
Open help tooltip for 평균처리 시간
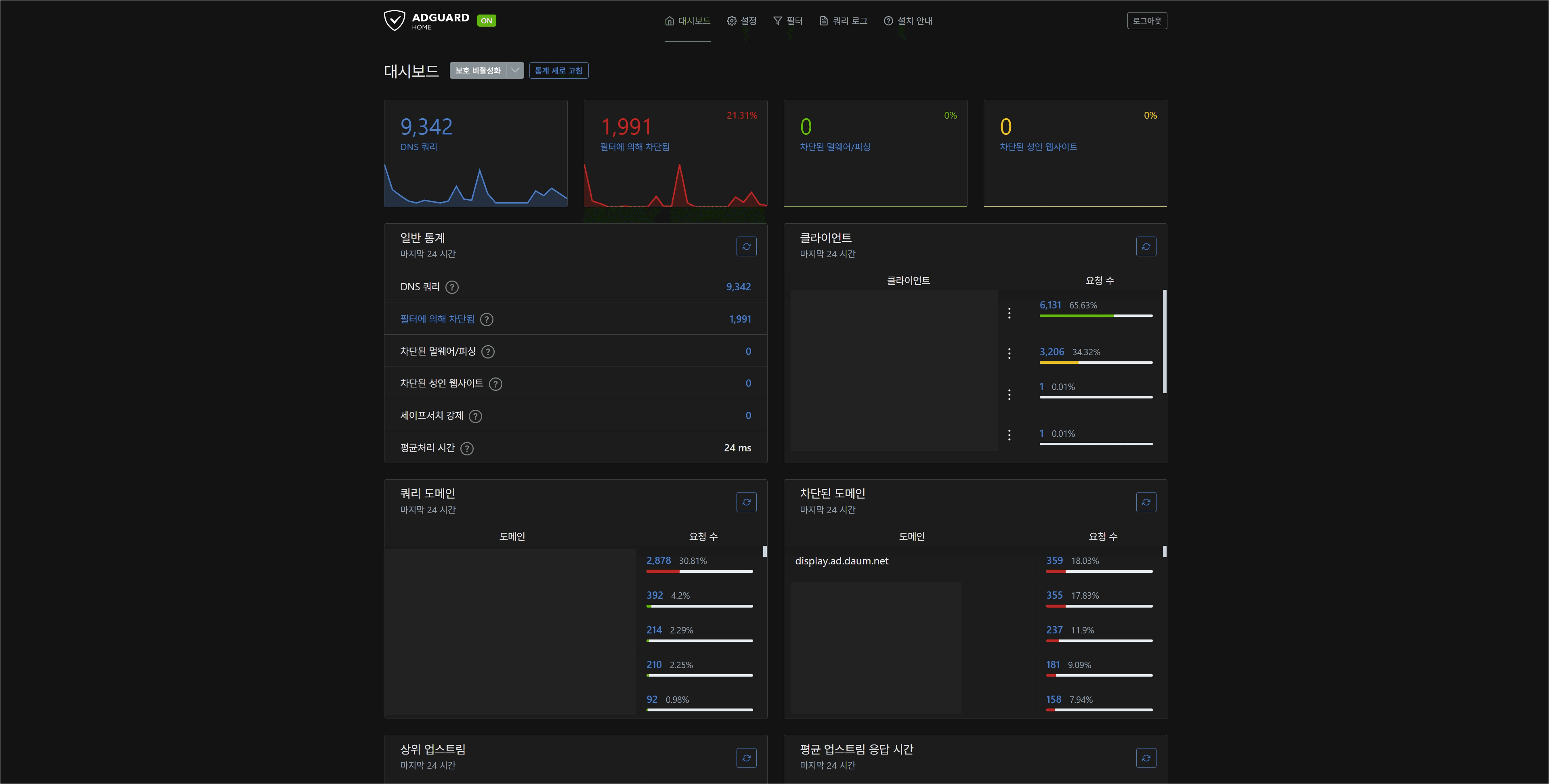[x=467, y=449]
